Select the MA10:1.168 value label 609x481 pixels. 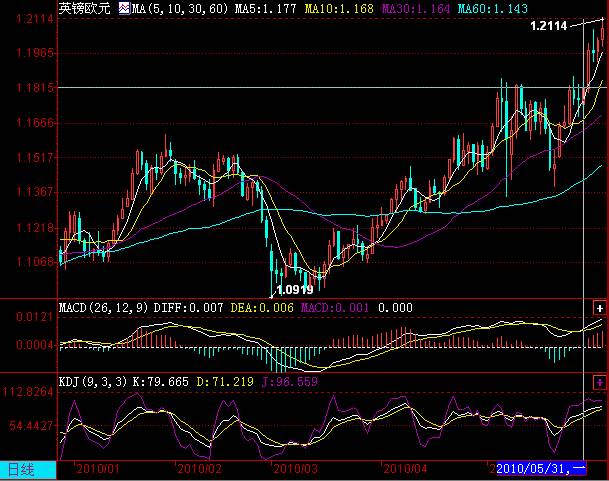point(339,9)
